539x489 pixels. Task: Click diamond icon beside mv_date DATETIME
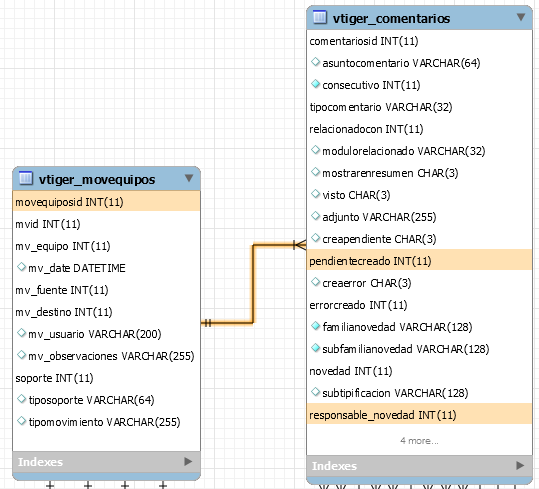(x=22, y=266)
